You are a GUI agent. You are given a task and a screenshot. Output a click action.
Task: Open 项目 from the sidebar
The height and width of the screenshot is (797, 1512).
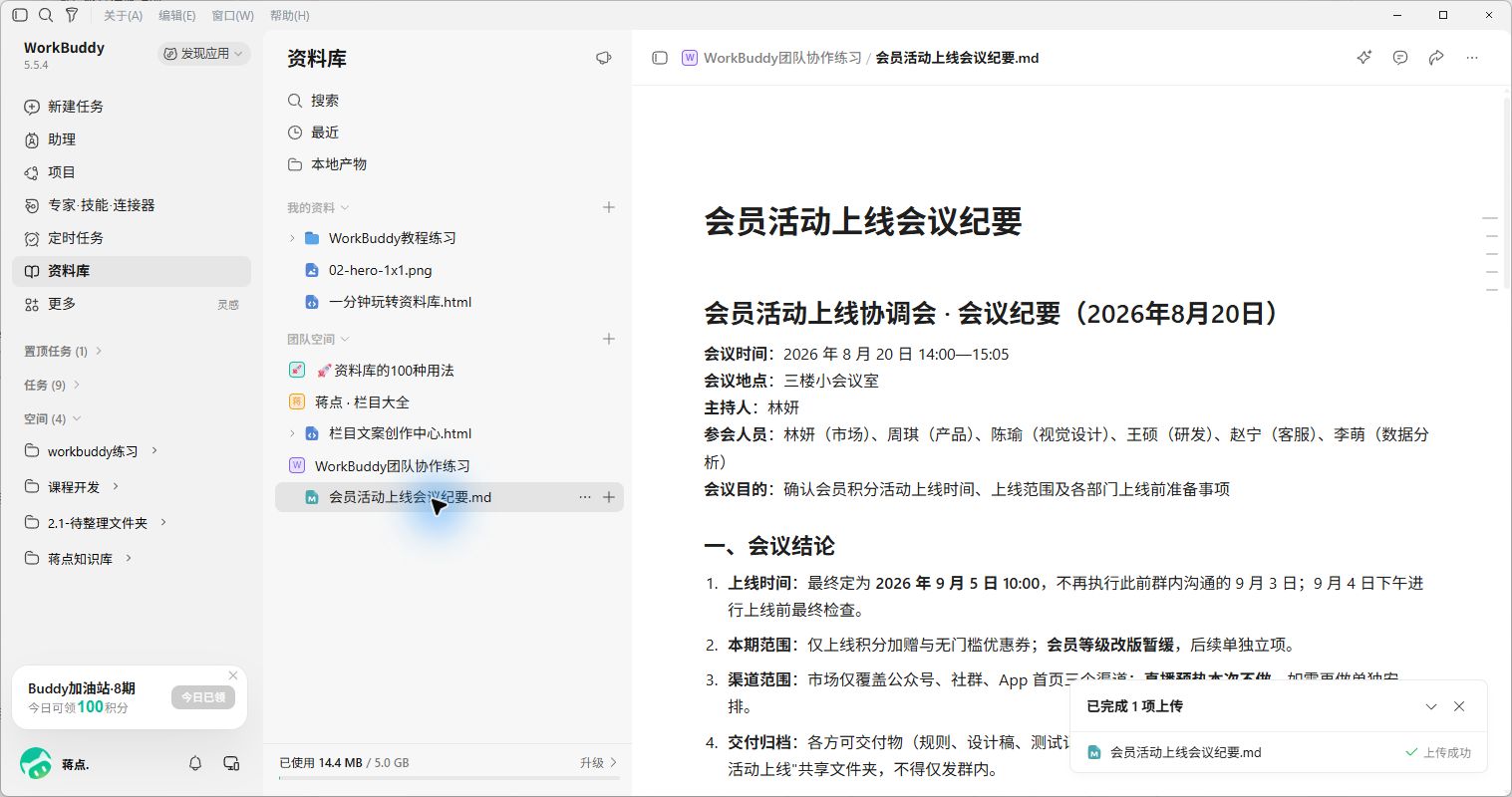[x=132, y=172]
